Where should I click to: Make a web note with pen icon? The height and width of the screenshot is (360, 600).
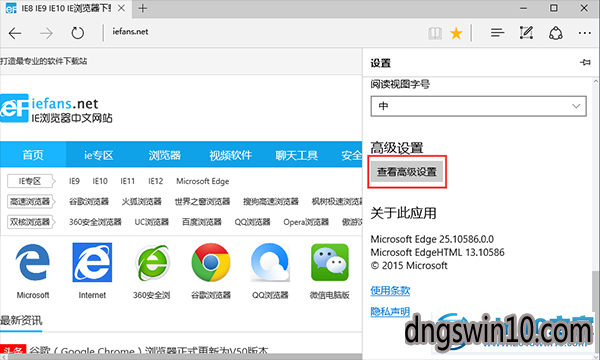point(526,33)
